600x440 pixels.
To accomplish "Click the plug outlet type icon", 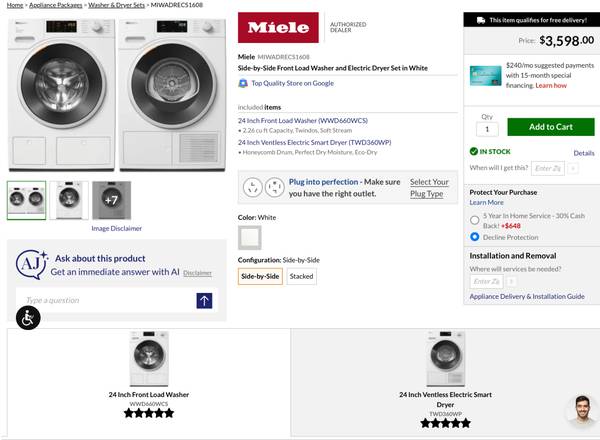I will tap(263, 187).
